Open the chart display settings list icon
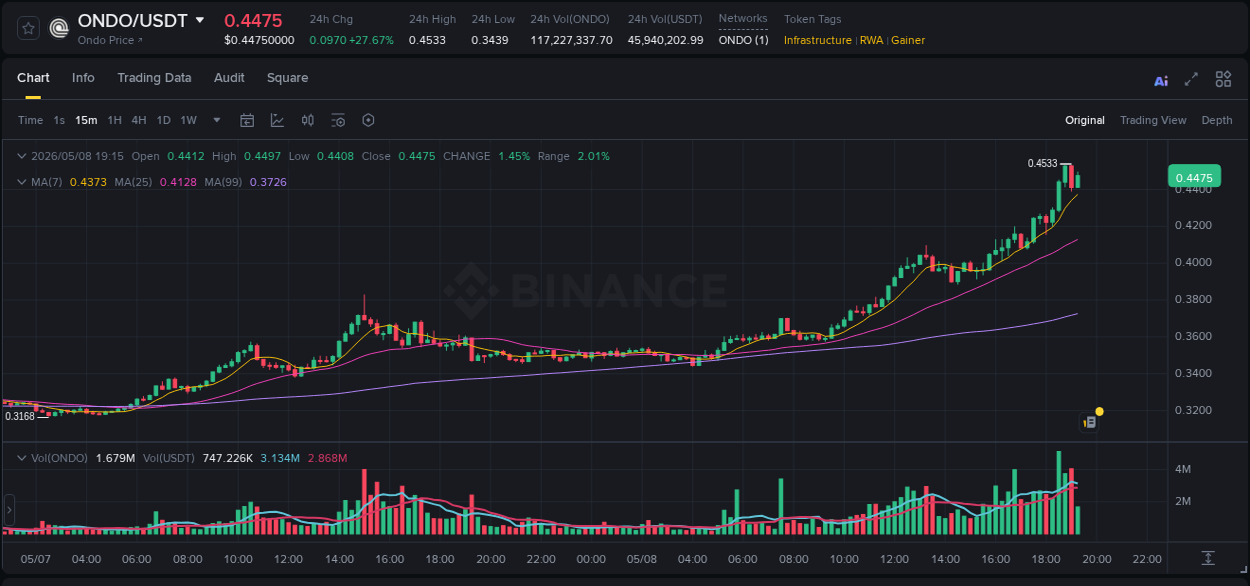Screen dimensions: 1250x586 click(x=338, y=120)
